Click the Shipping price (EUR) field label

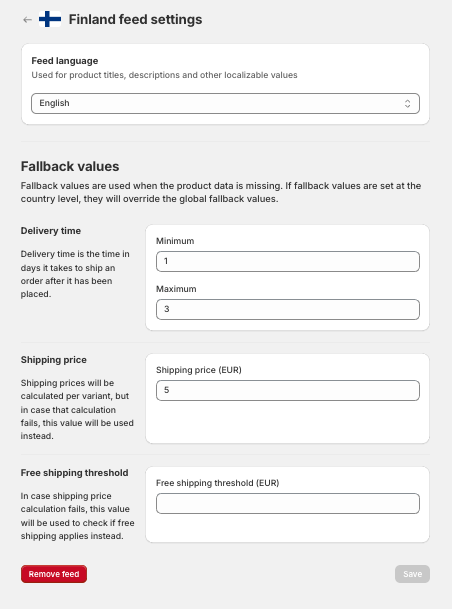point(199,370)
